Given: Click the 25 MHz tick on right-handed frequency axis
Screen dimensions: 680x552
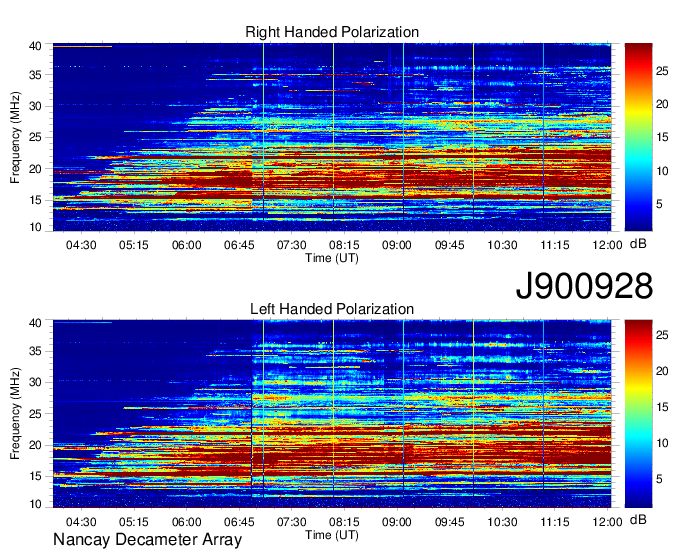Looking at the screenshot, I should coord(35,137).
